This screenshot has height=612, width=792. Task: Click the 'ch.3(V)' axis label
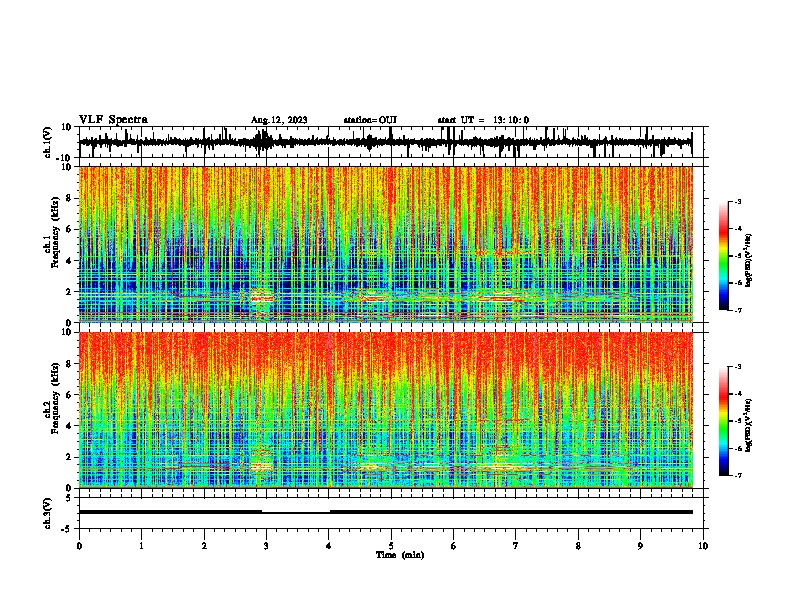[x=48, y=513]
